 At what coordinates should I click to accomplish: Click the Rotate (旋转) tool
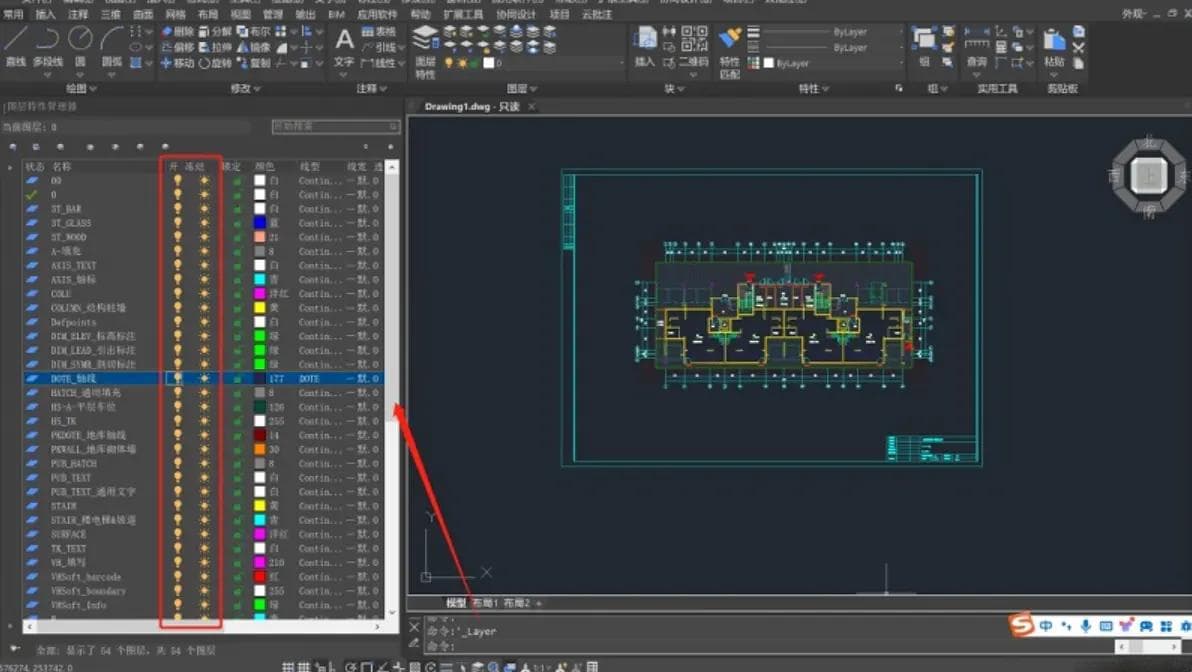(215, 63)
